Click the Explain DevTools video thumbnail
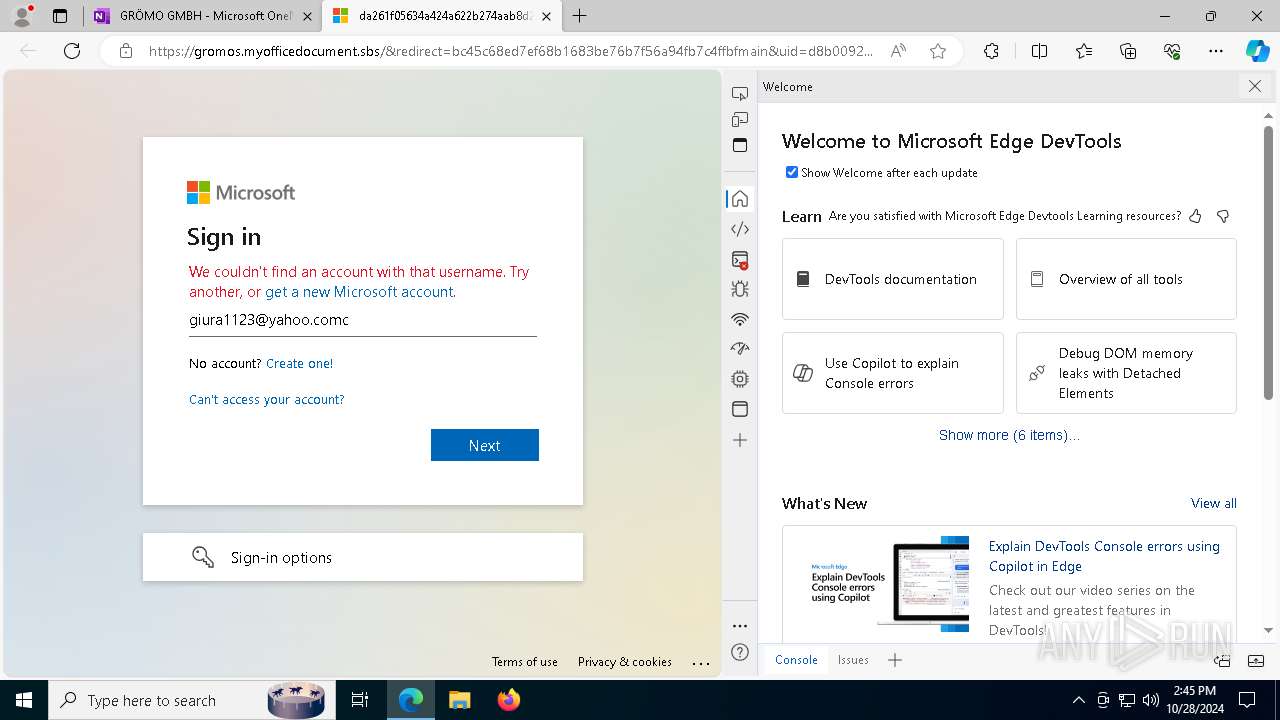Screen dimensions: 1280x720 pyautogui.click(x=889, y=583)
